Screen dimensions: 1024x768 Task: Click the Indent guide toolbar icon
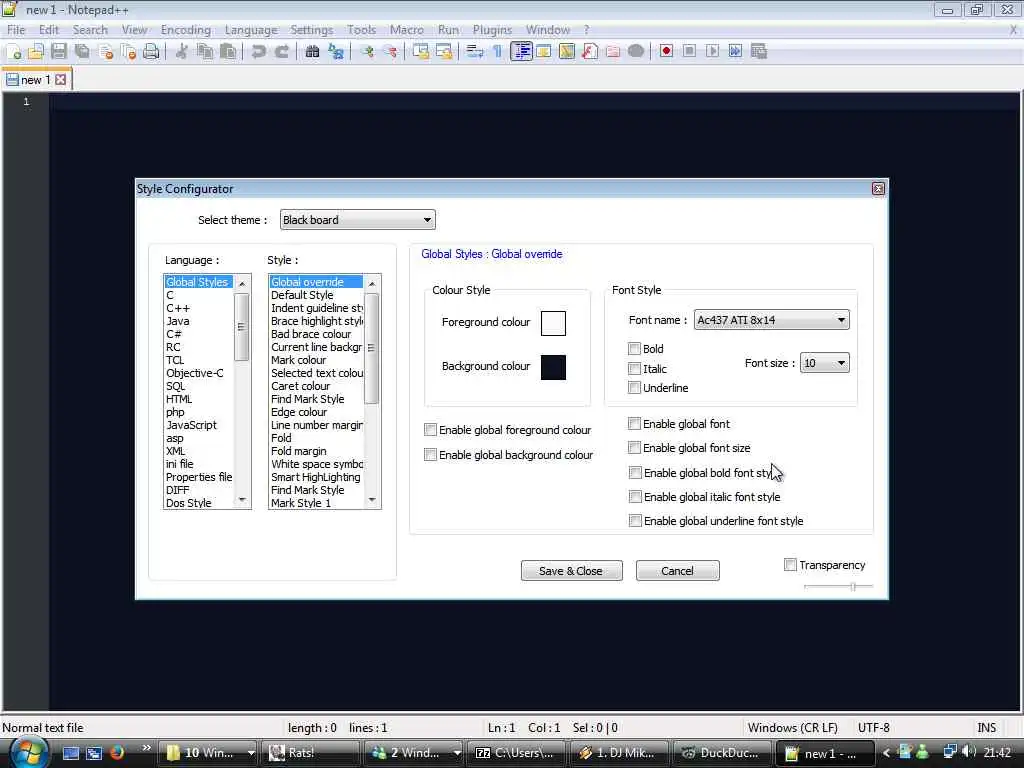[521, 52]
